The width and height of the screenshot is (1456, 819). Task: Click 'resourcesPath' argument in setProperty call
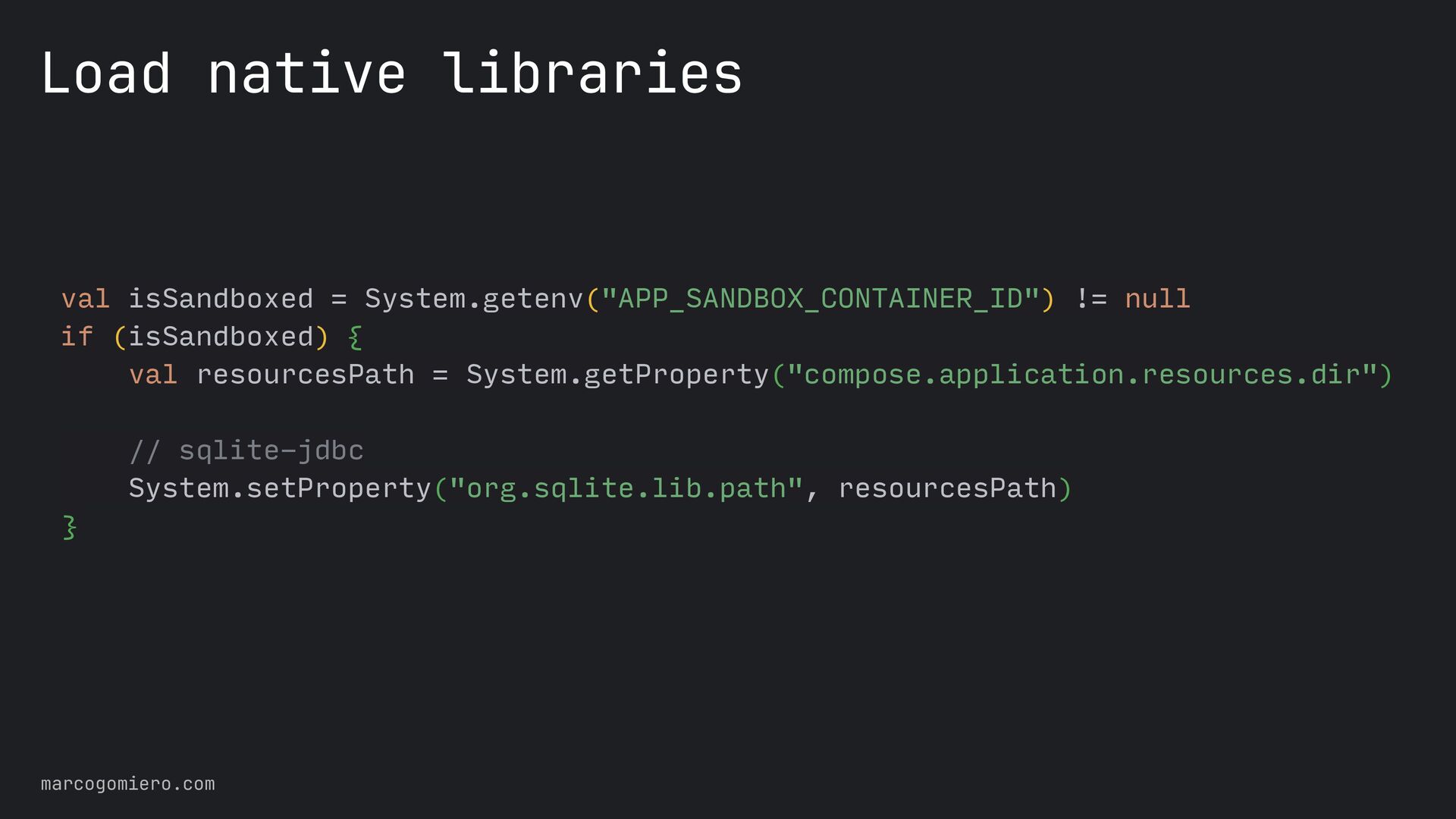click(947, 488)
